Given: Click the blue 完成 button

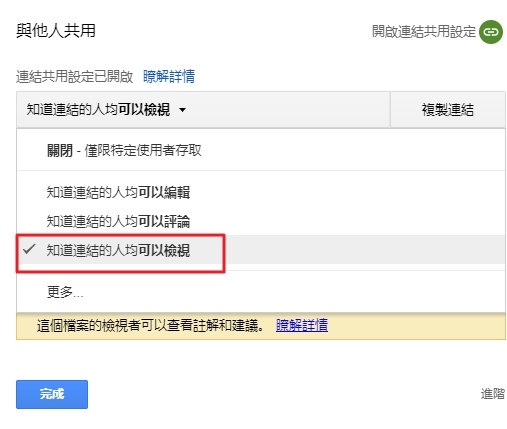Looking at the screenshot, I should 52,394.
